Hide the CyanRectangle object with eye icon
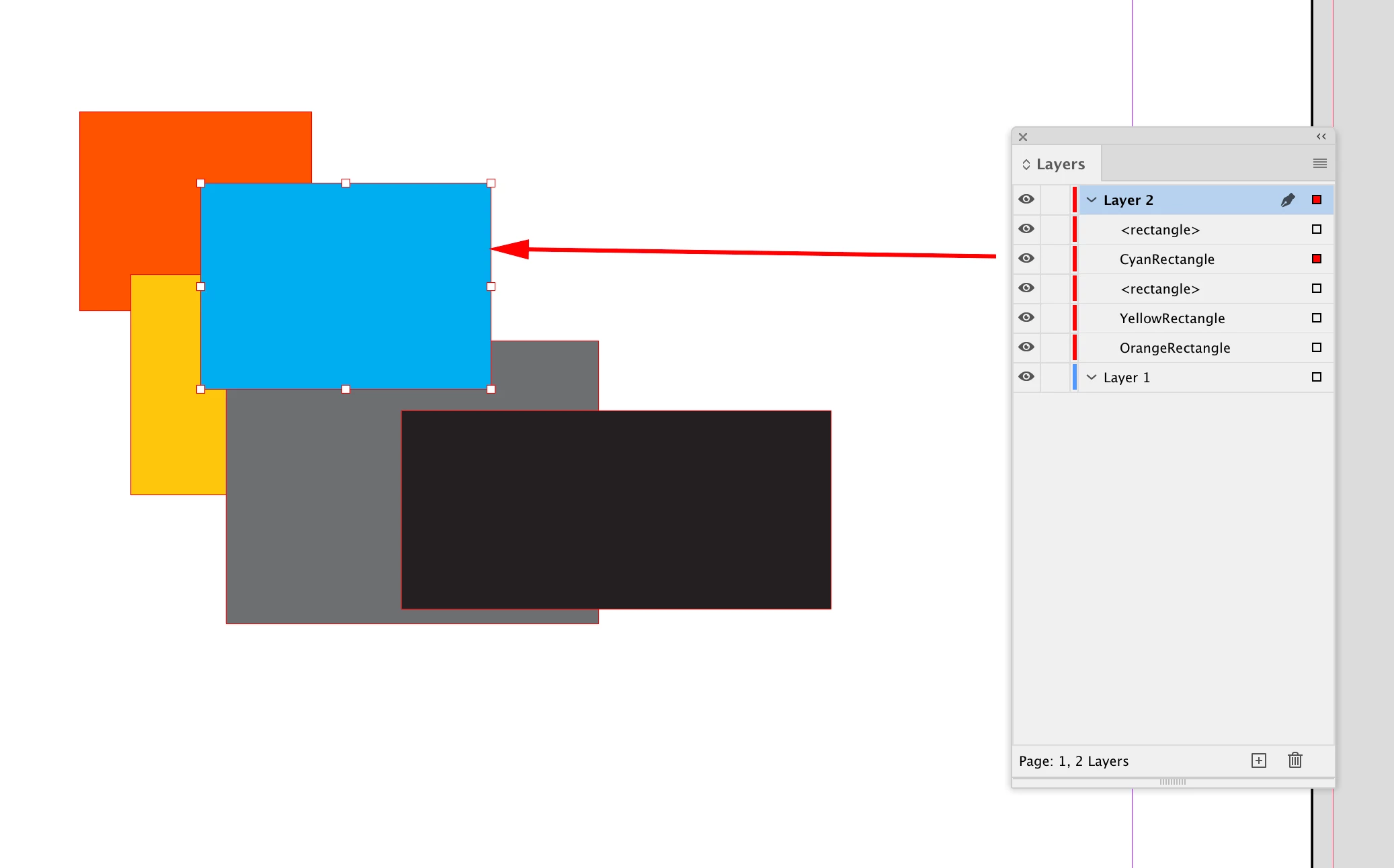The width and height of the screenshot is (1394, 868). pos(1026,259)
